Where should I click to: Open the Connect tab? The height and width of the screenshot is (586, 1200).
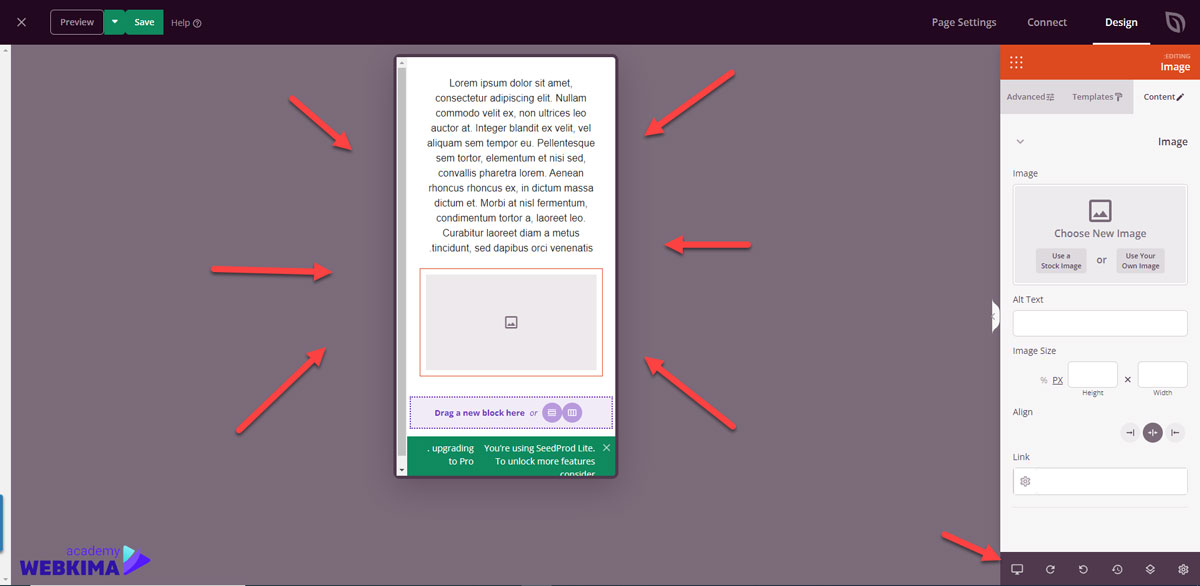[1047, 22]
